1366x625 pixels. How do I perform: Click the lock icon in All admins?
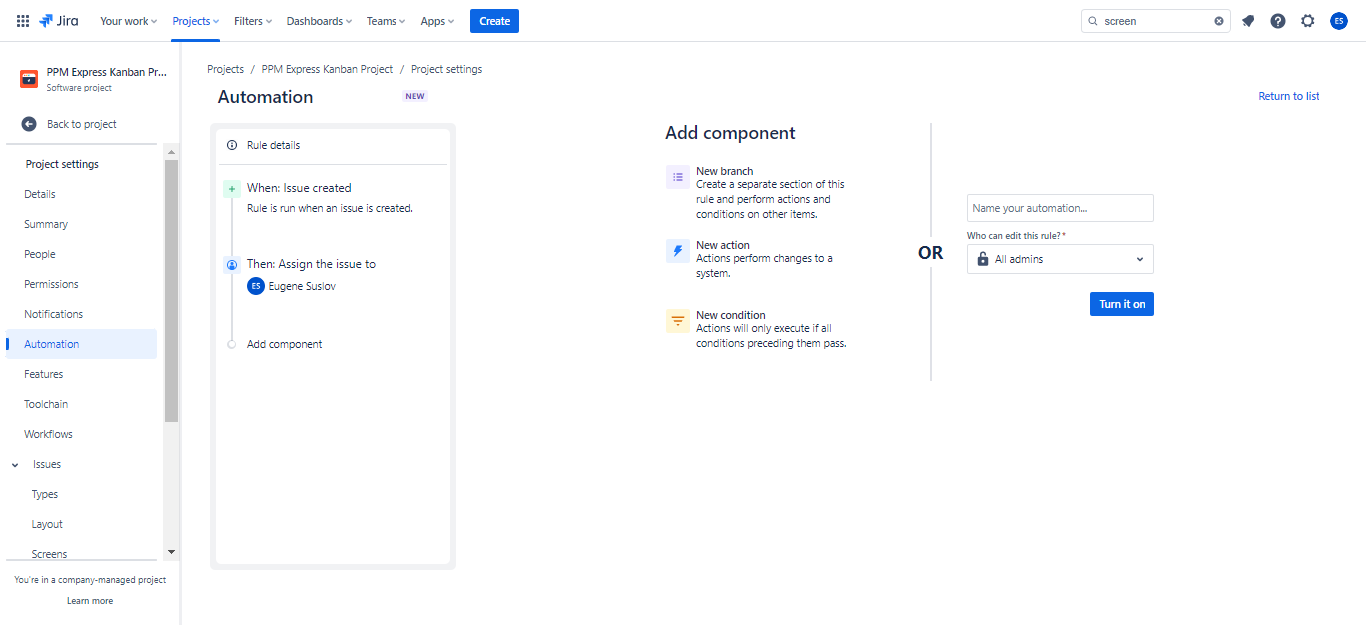[982, 259]
